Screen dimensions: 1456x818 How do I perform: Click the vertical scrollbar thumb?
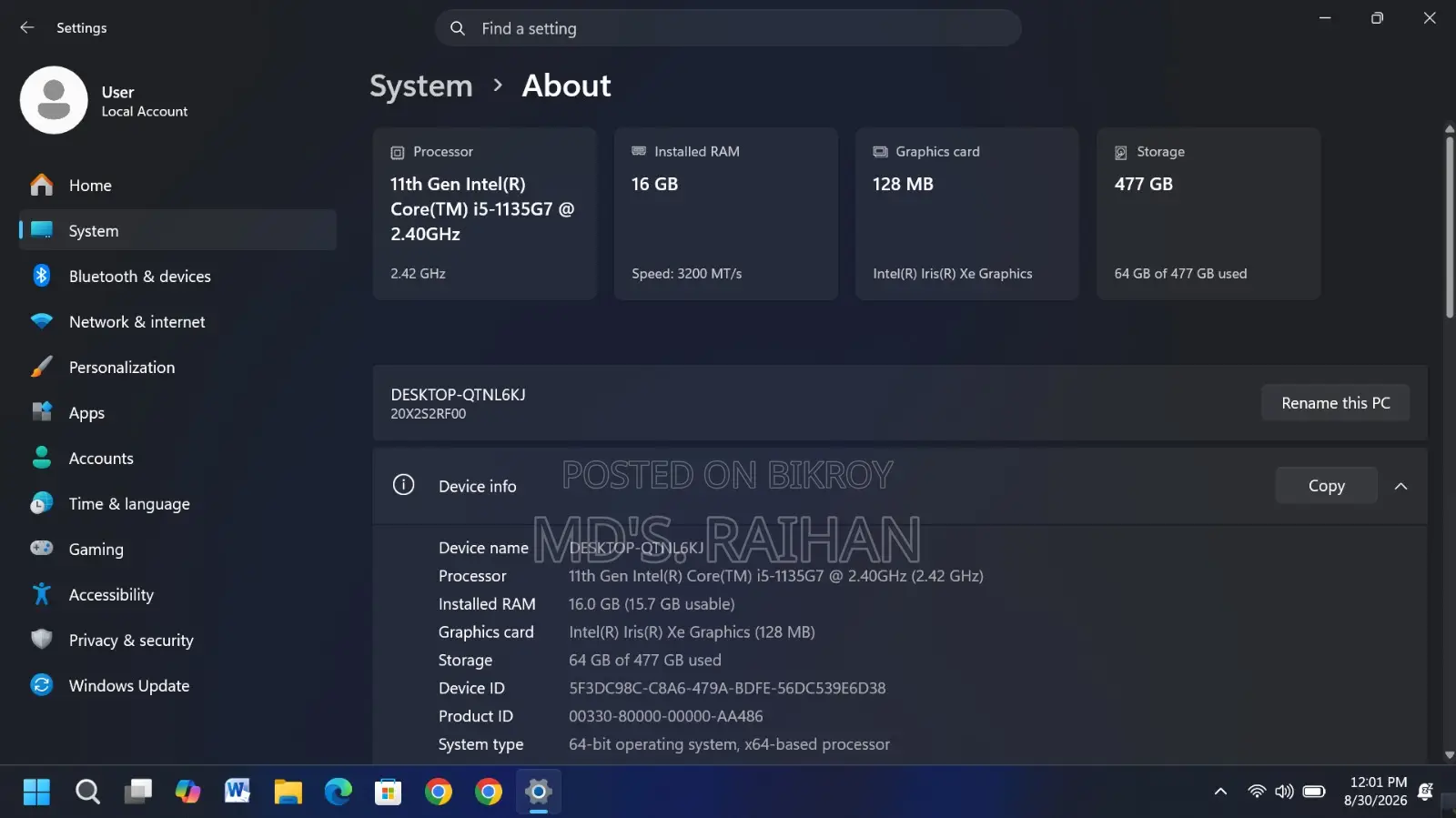click(x=1449, y=226)
